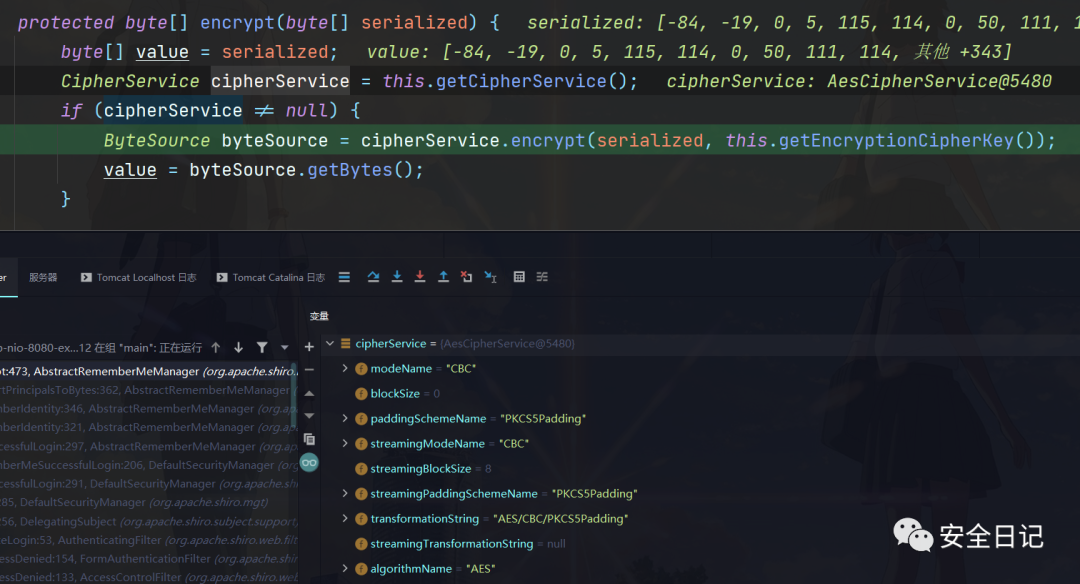
Task: Select the rememberIdentity:321 stack frame
Action: (x=148, y=427)
